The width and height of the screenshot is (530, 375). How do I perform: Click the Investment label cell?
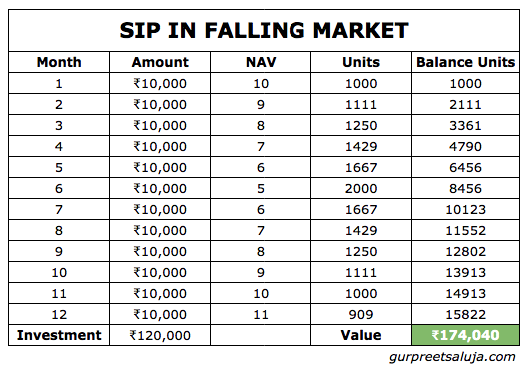[x=59, y=335]
